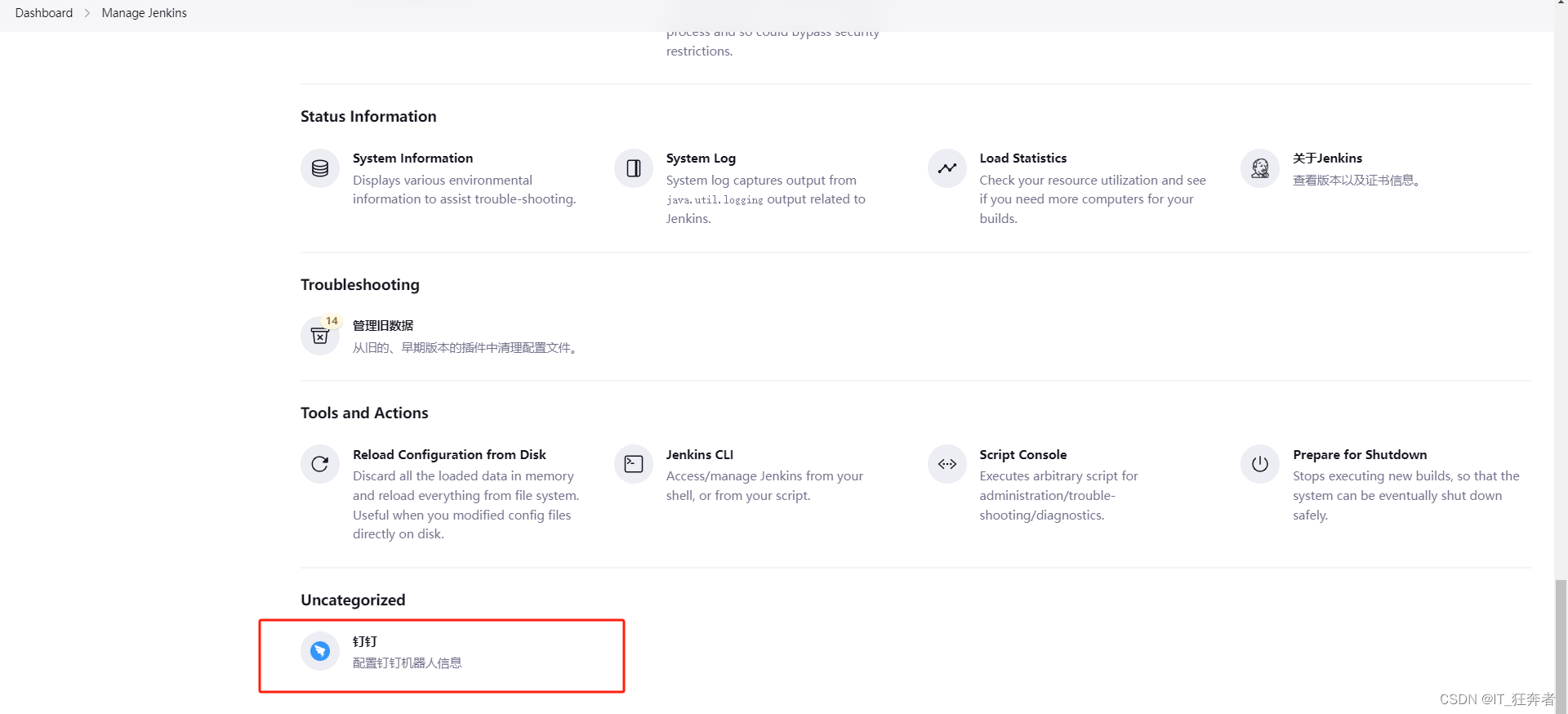Click Manage Jenkins breadcrumb
Viewport: 1568px width, 714px height.
[145, 13]
